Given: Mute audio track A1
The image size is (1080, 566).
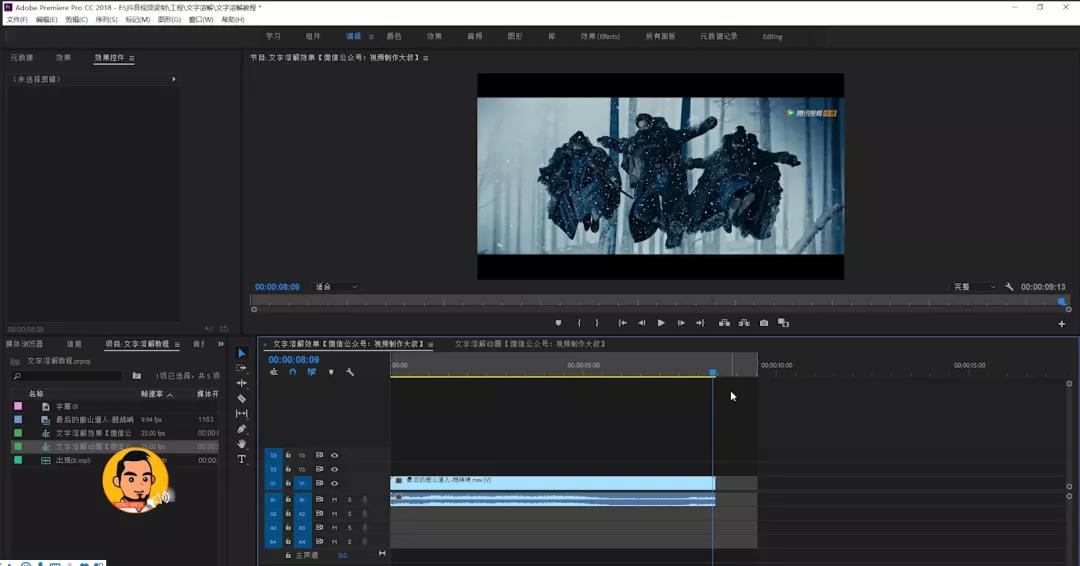Looking at the screenshot, I should 335,500.
